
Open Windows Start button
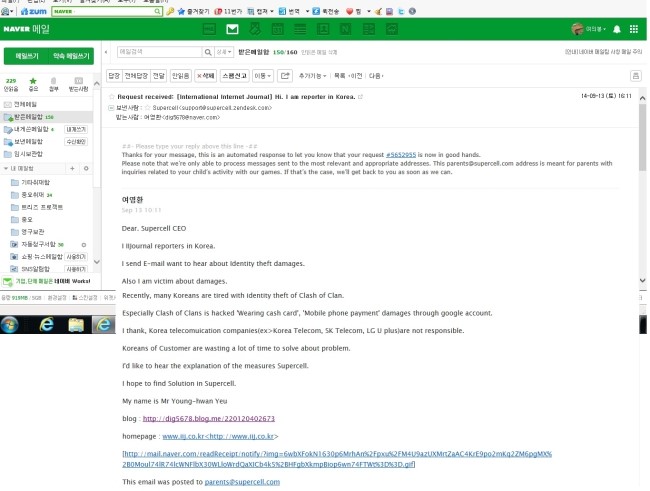9,324
